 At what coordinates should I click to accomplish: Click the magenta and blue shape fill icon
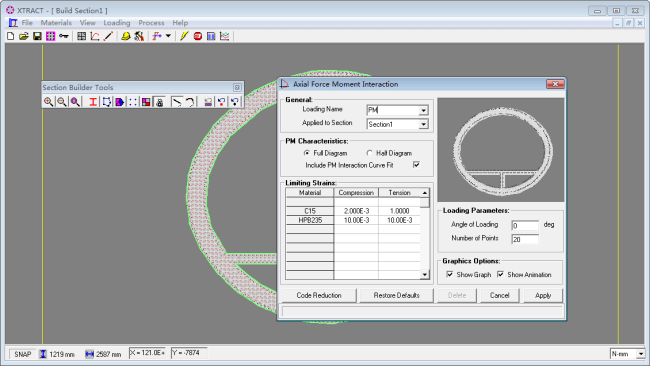pyautogui.click(x=120, y=102)
